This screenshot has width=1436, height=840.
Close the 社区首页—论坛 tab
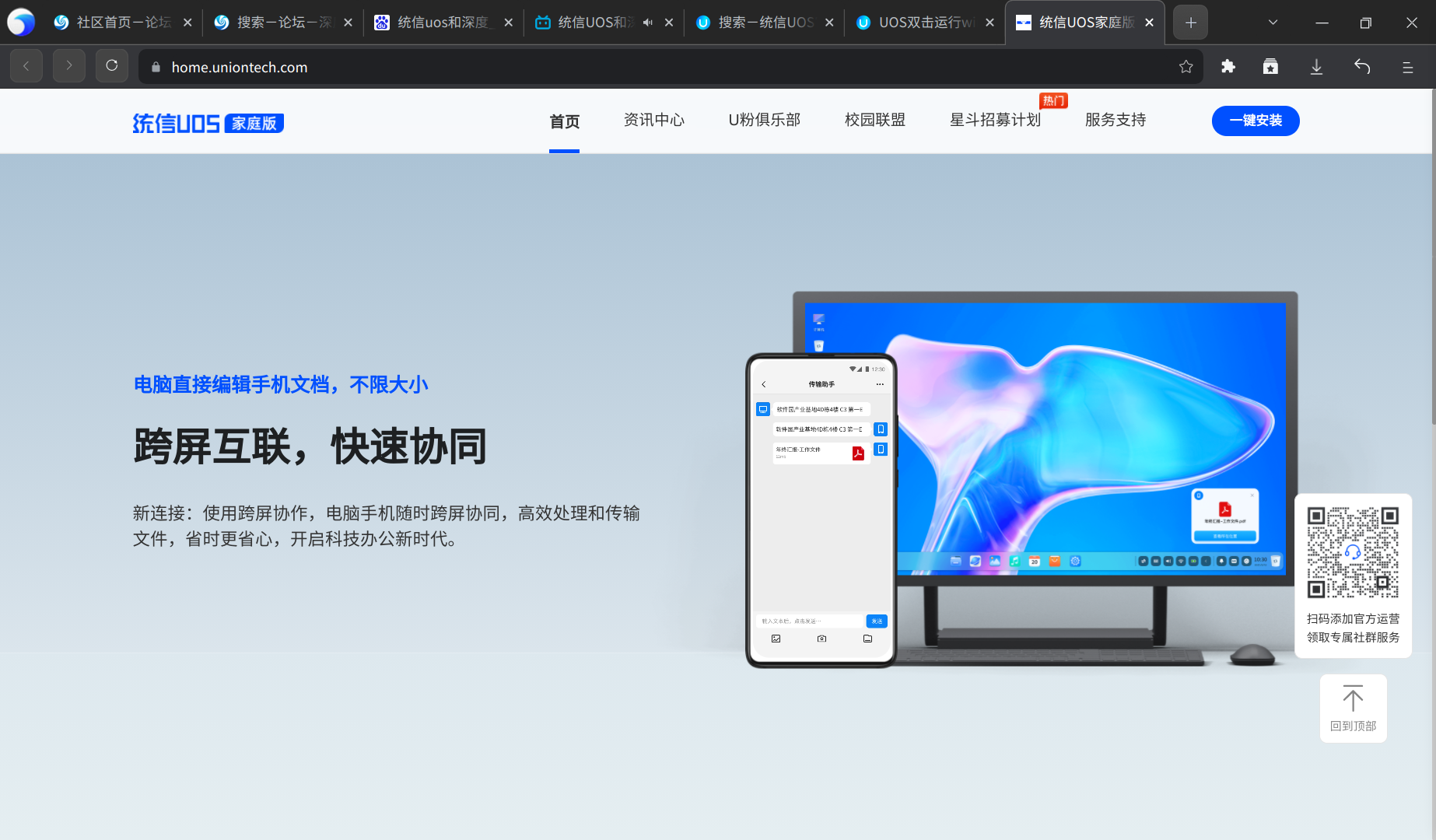pos(187,23)
